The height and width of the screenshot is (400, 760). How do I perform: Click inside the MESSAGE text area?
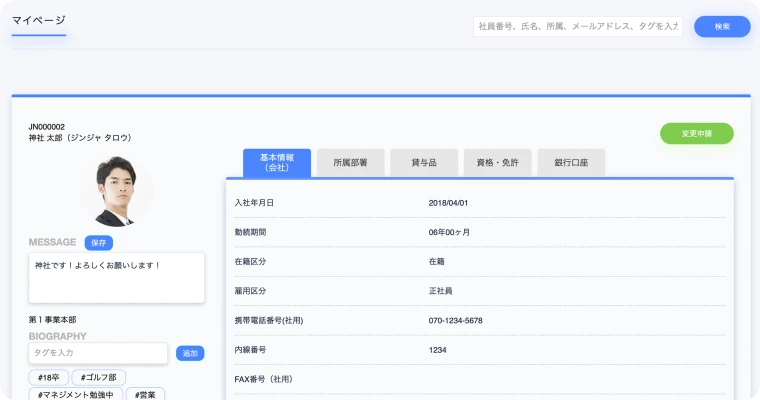[117, 277]
